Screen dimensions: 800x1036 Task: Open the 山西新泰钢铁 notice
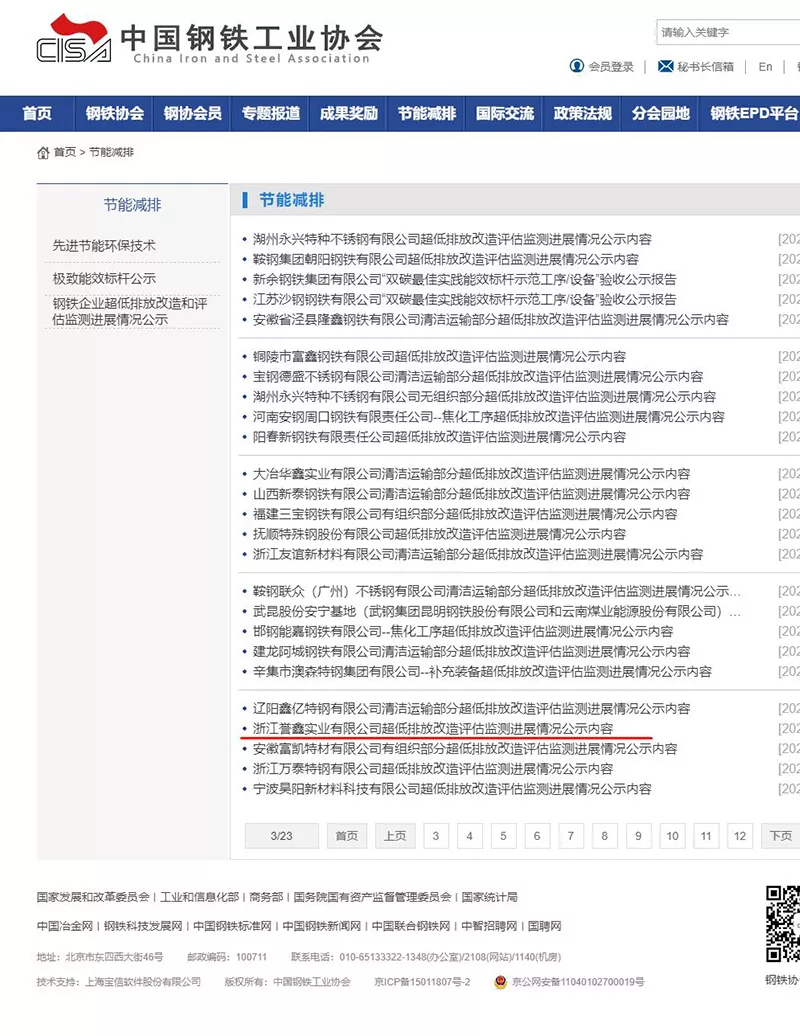coord(471,494)
